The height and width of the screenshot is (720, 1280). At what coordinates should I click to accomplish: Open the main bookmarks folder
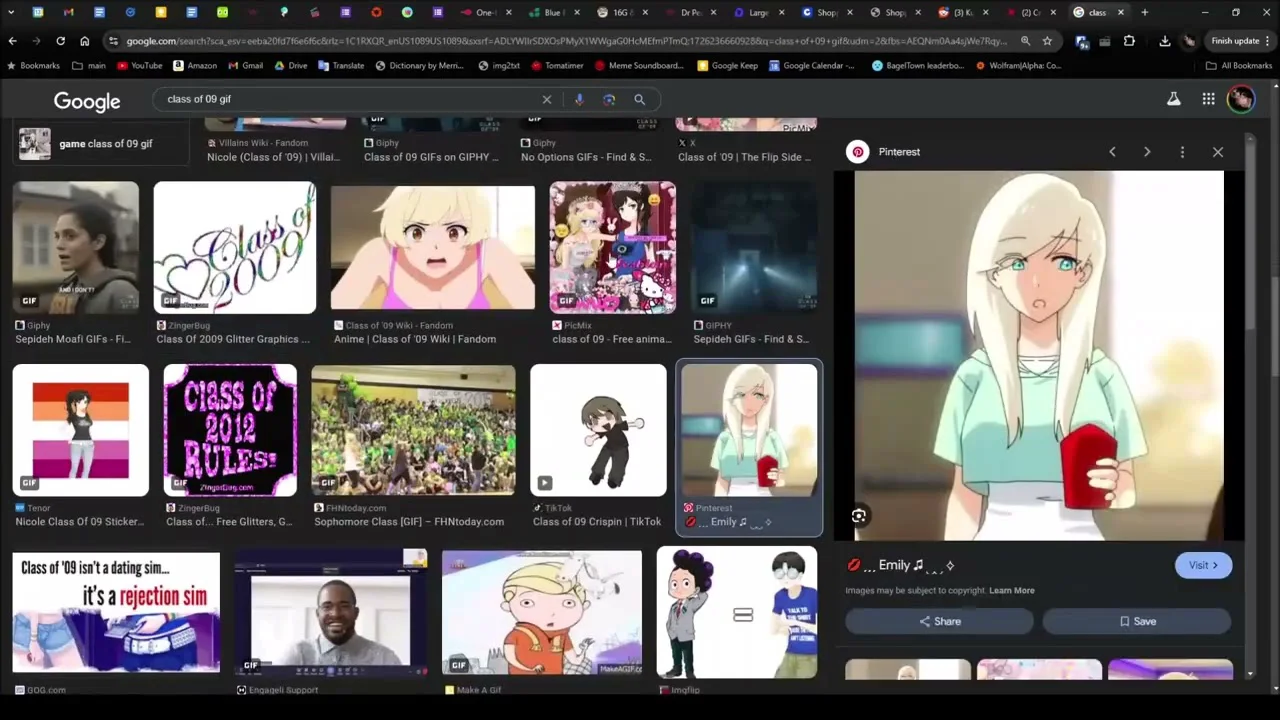coord(89,65)
